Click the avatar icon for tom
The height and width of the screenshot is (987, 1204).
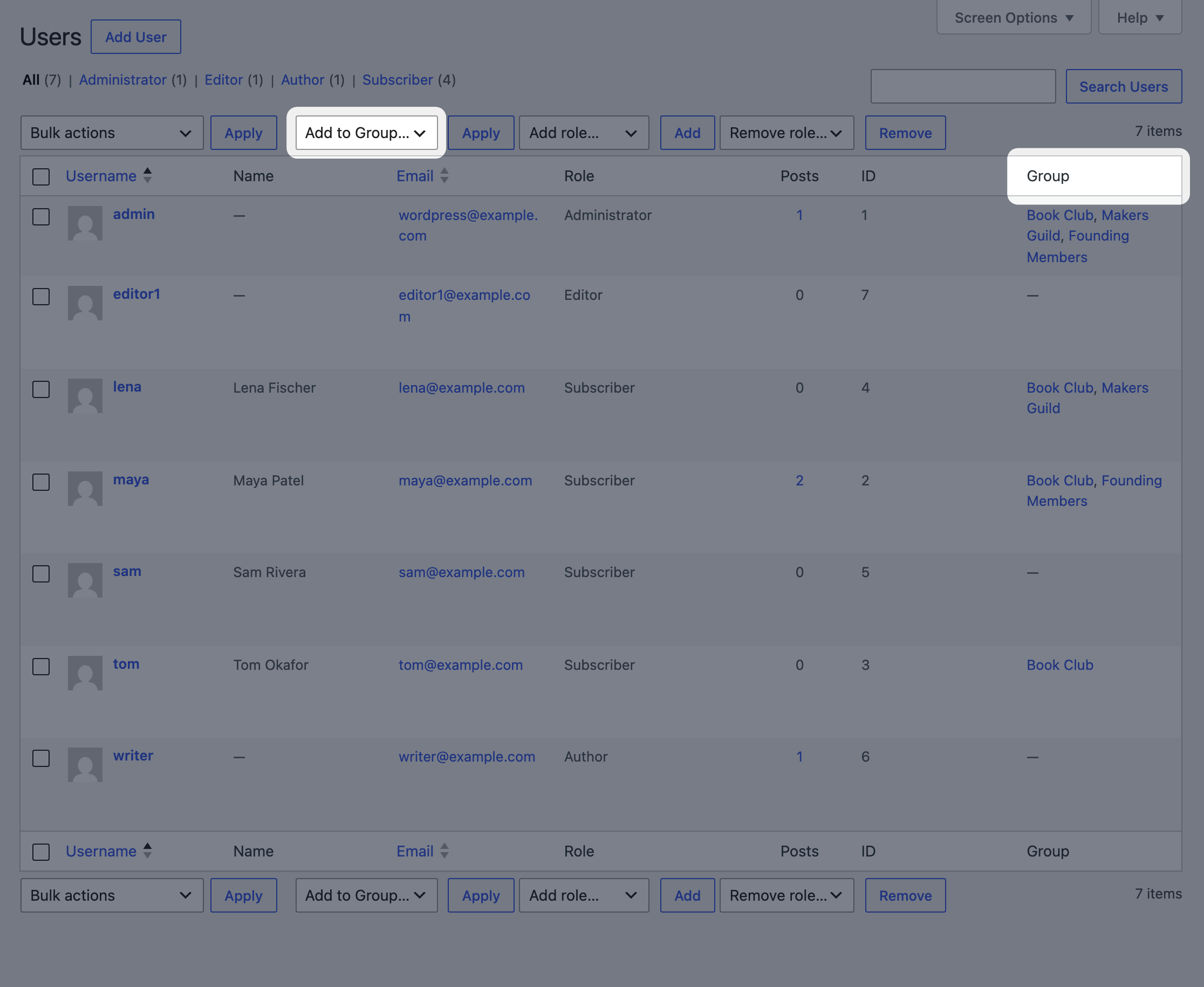coord(85,673)
